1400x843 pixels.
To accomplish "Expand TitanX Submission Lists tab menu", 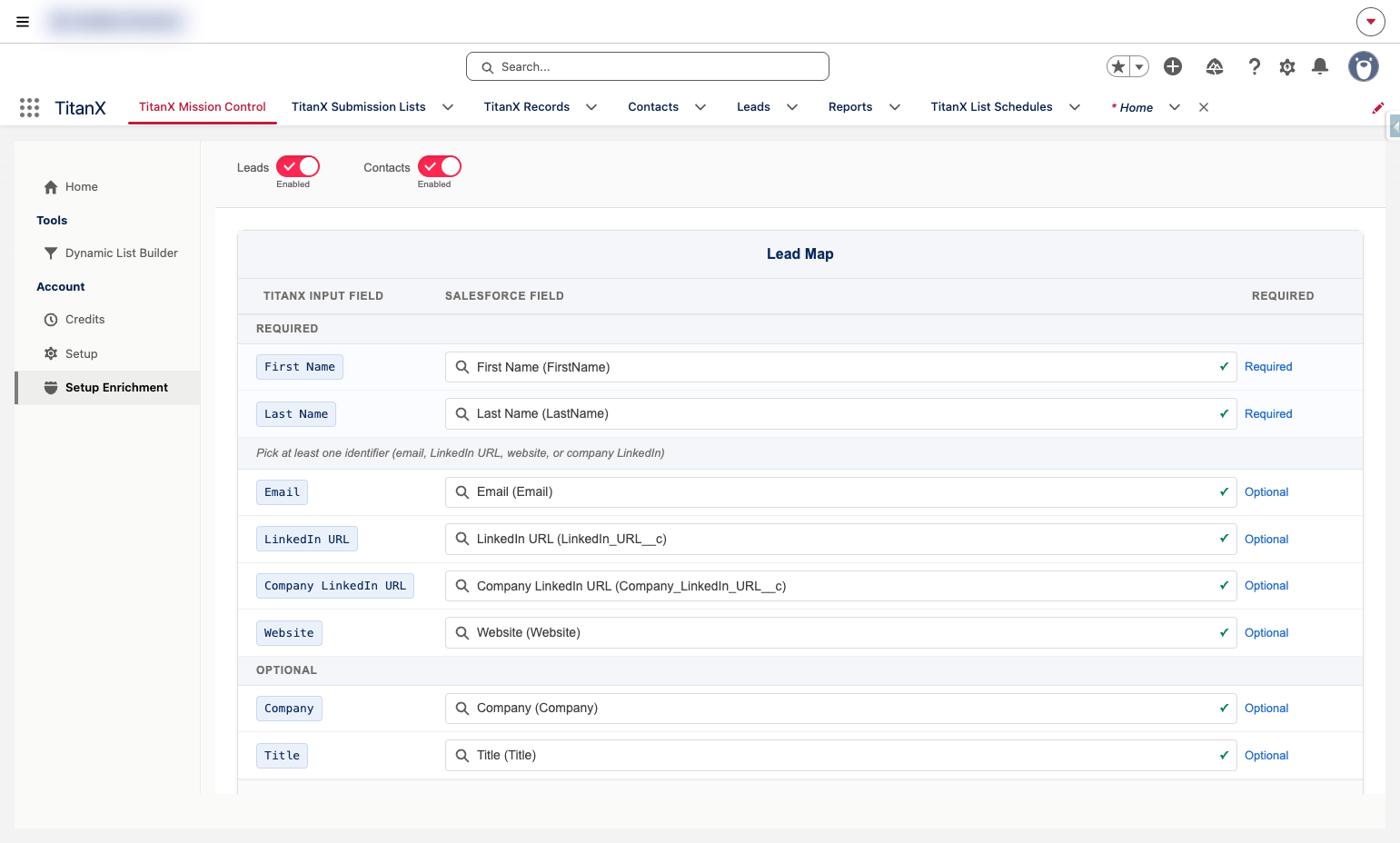I will tap(448, 107).
